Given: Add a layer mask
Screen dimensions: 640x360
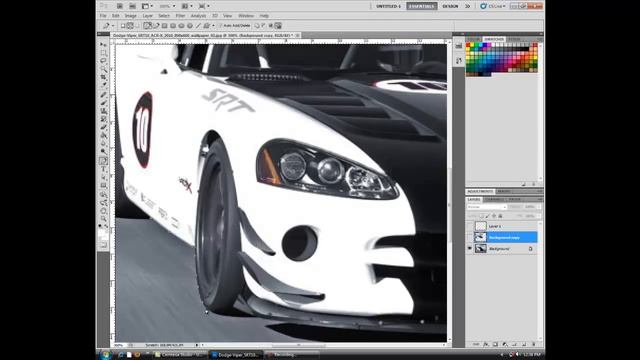Looking at the screenshot, I should [495, 344].
